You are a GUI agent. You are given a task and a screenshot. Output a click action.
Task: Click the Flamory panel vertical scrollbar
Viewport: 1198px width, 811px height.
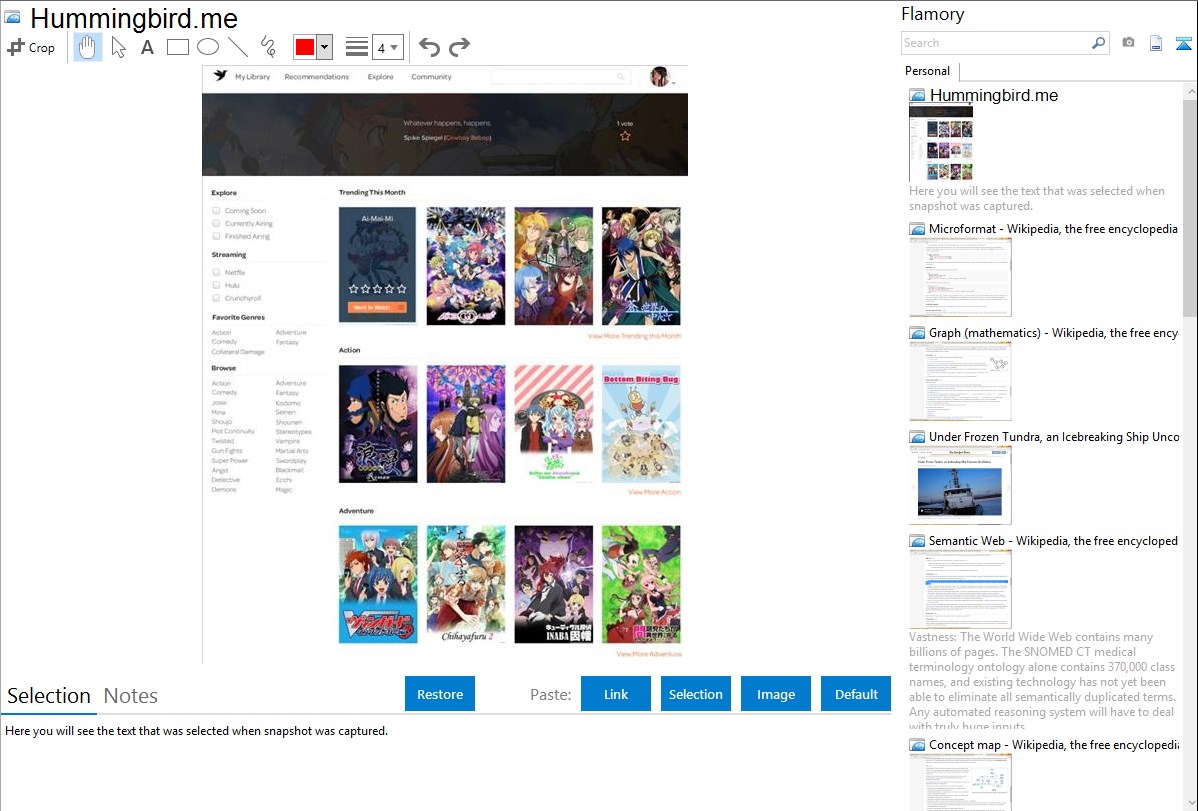point(1190,206)
